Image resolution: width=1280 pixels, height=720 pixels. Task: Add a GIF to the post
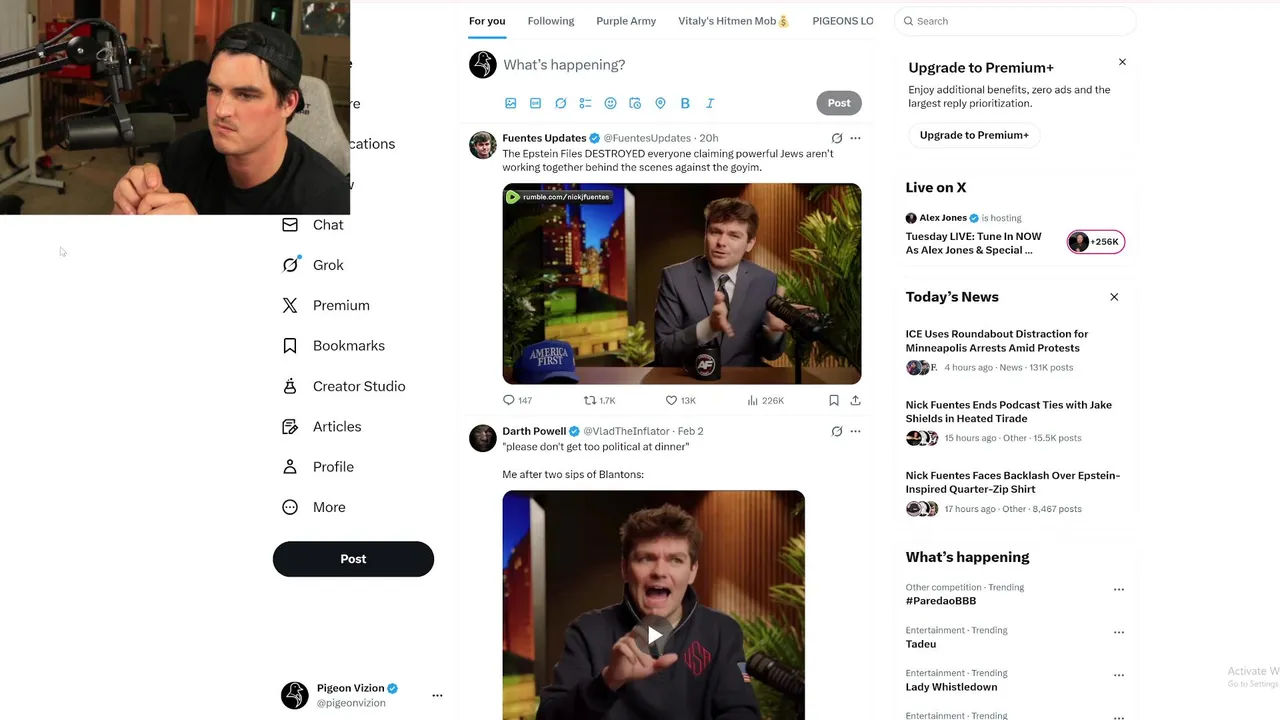tap(535, 103)
